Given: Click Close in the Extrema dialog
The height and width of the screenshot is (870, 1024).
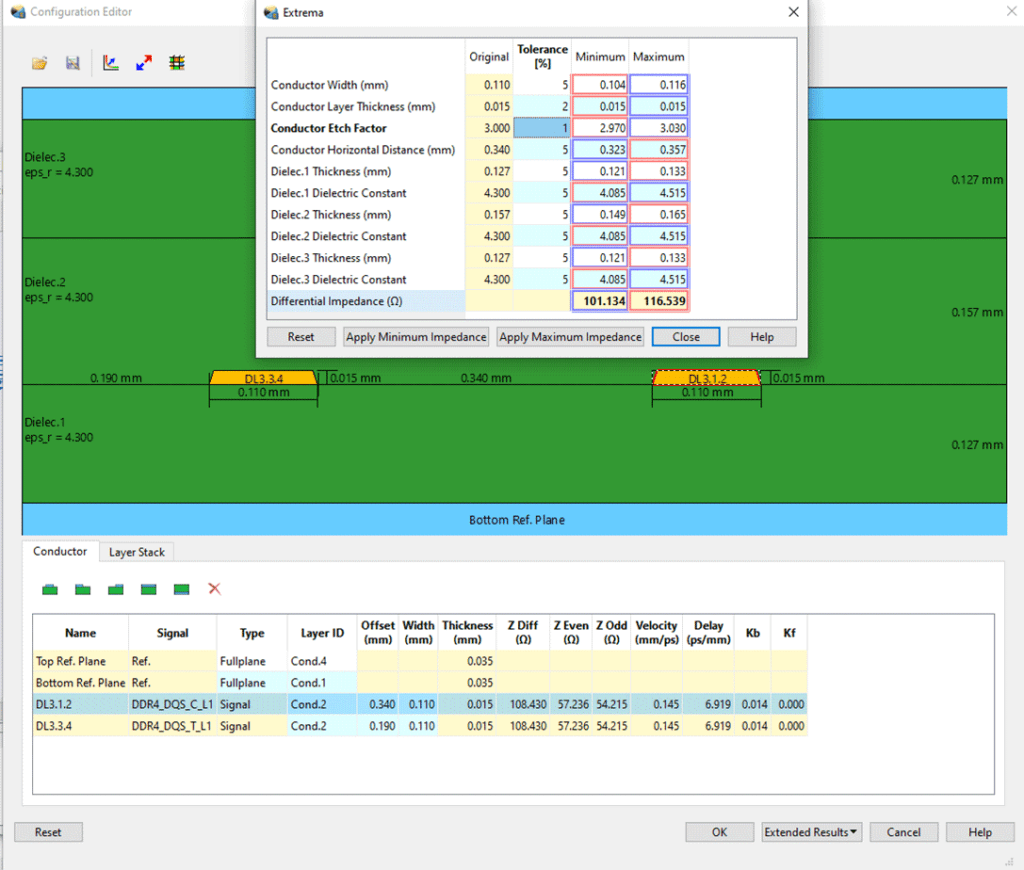Looking at the screenshot, I should click(x=685, y=337).
